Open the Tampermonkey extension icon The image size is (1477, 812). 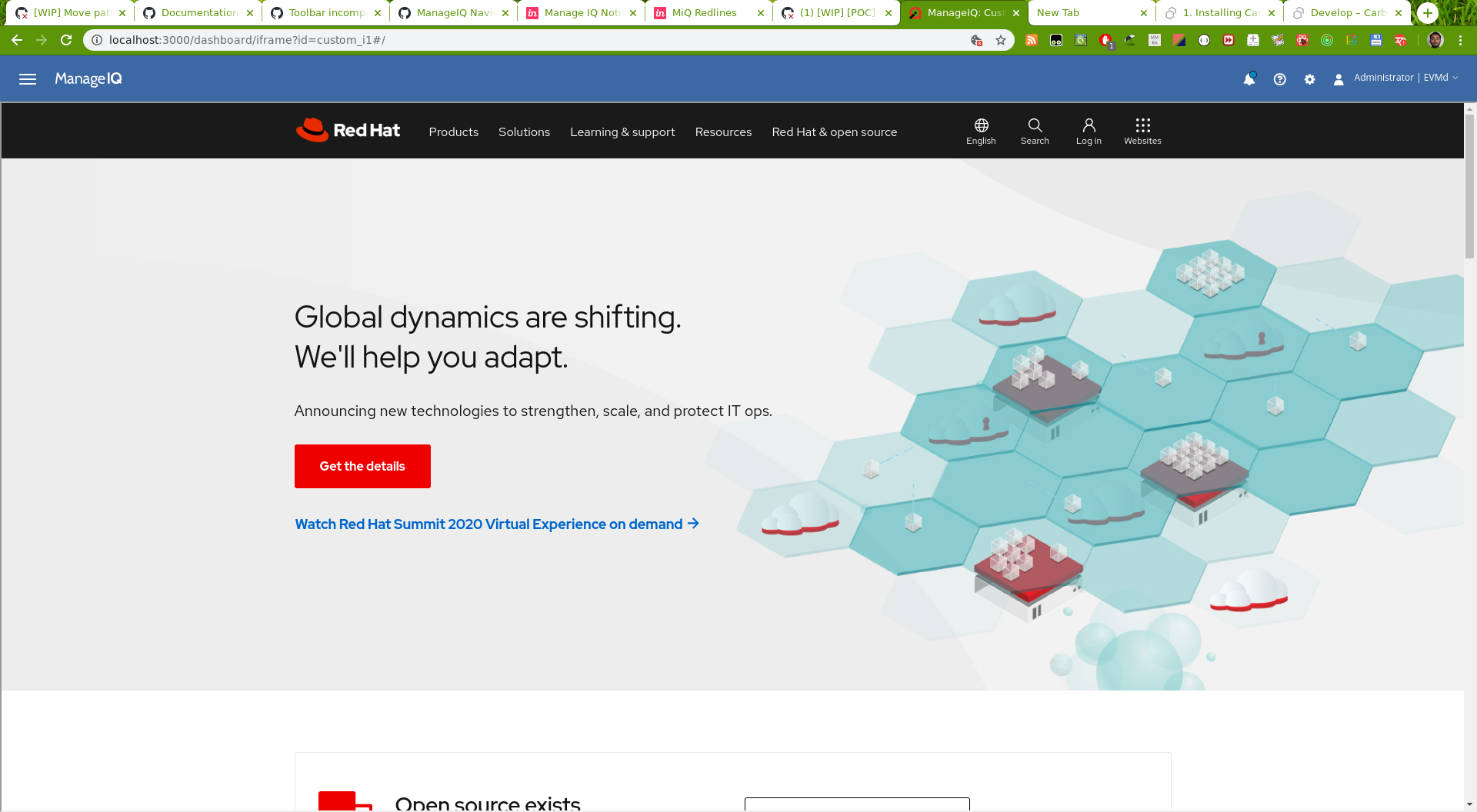tap(1056, 40)
